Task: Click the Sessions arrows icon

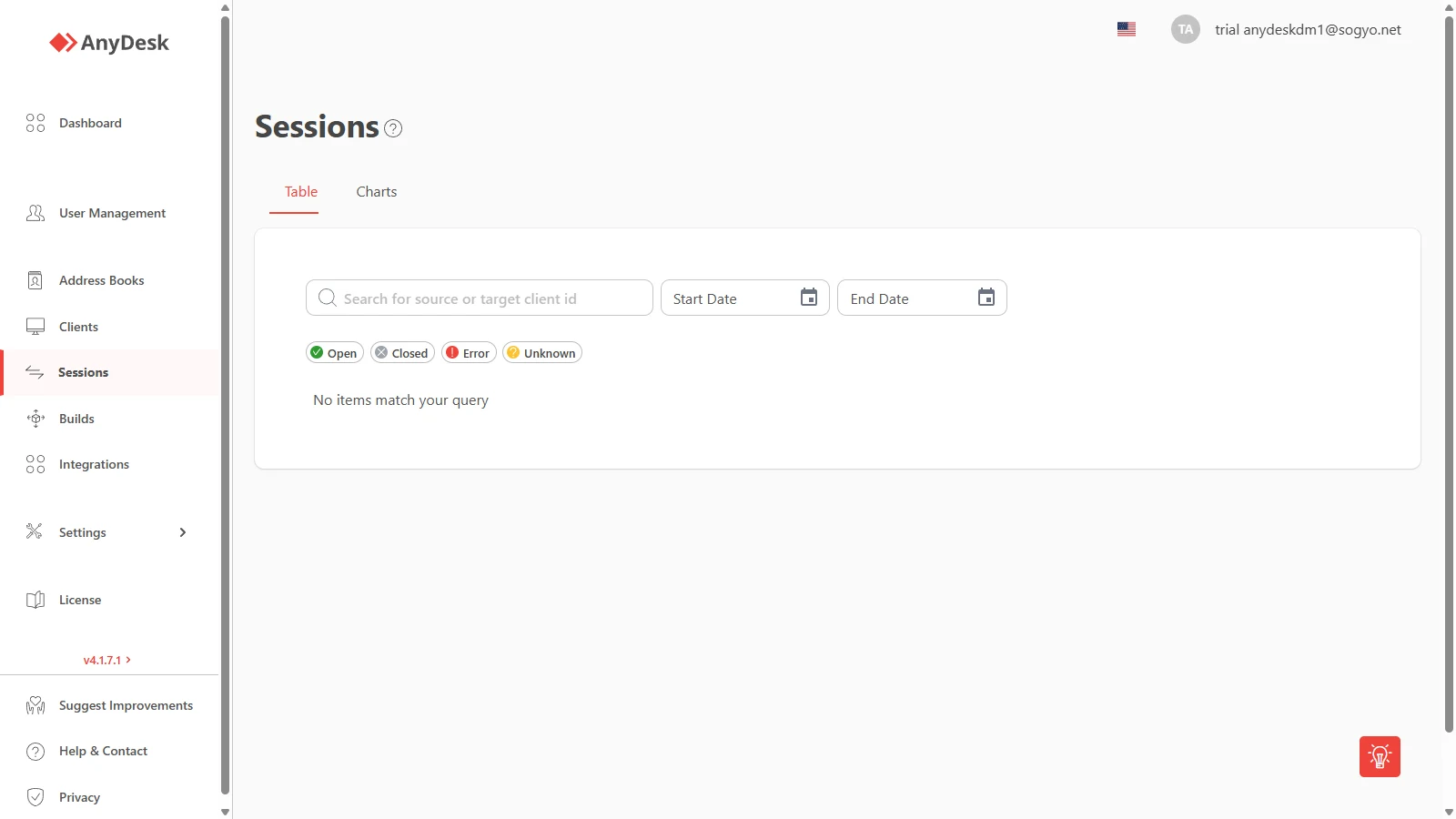Action: tap(35, 372)
